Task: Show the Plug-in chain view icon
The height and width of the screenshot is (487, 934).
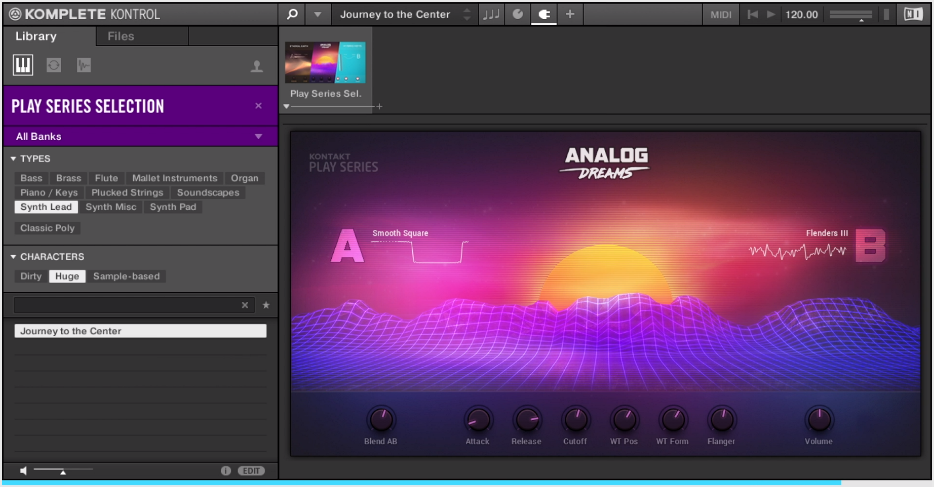Action: (544, 14)
